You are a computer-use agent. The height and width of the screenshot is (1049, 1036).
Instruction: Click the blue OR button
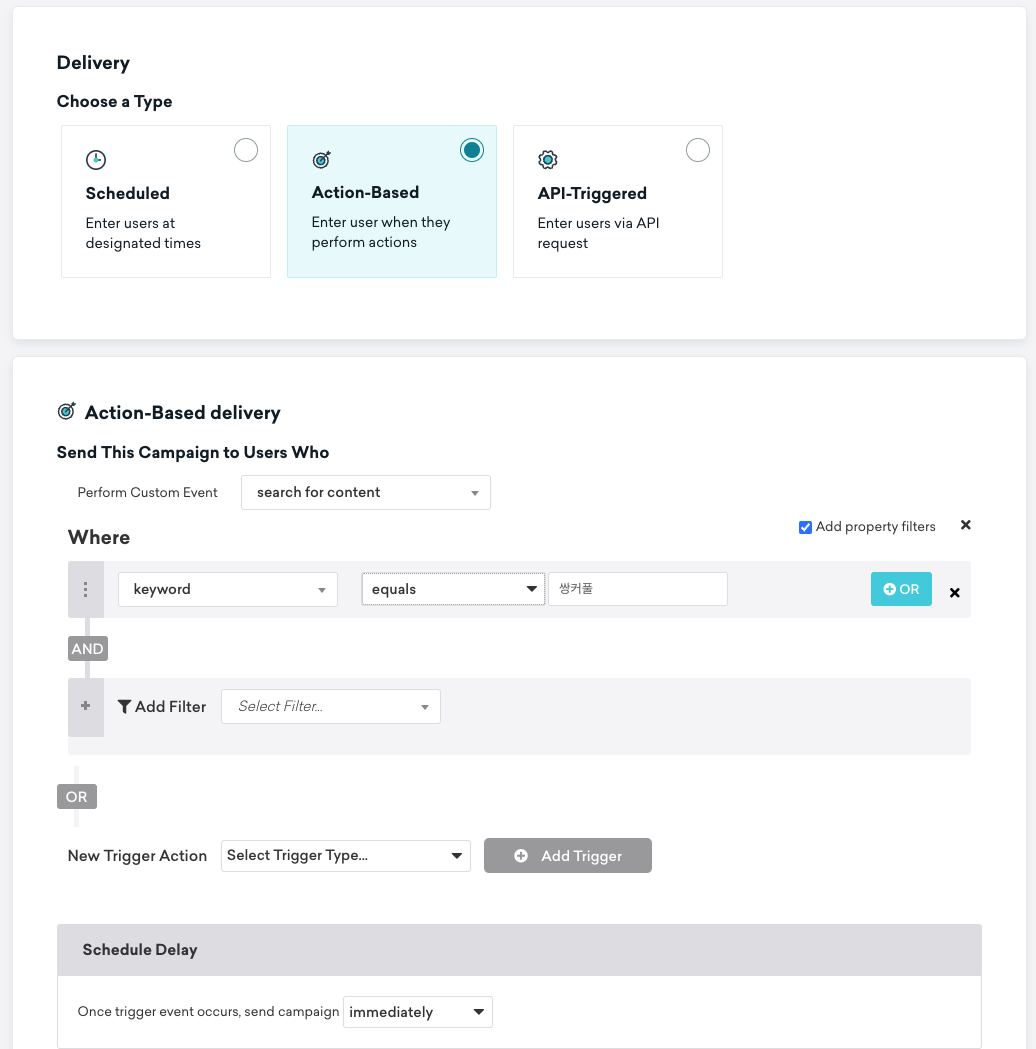902,589
